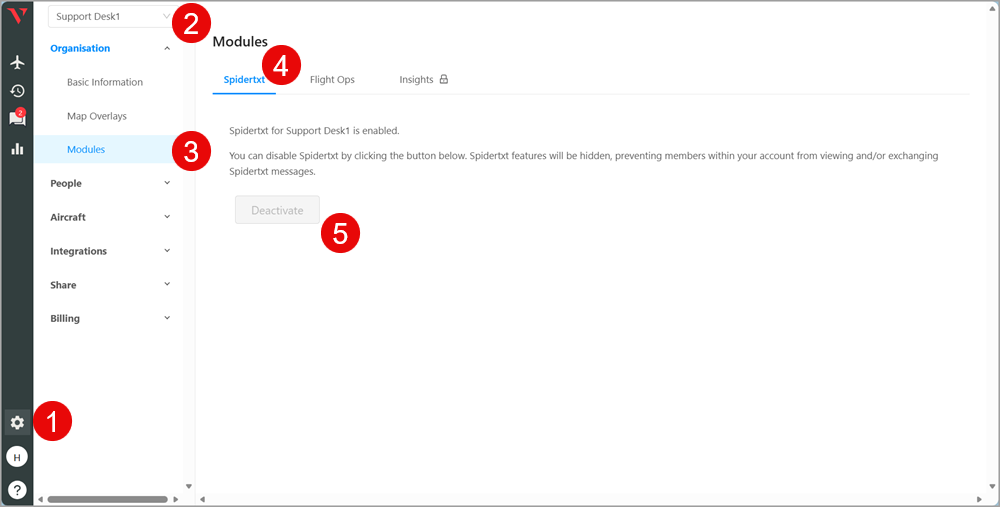Expand the Billing section

110,318
